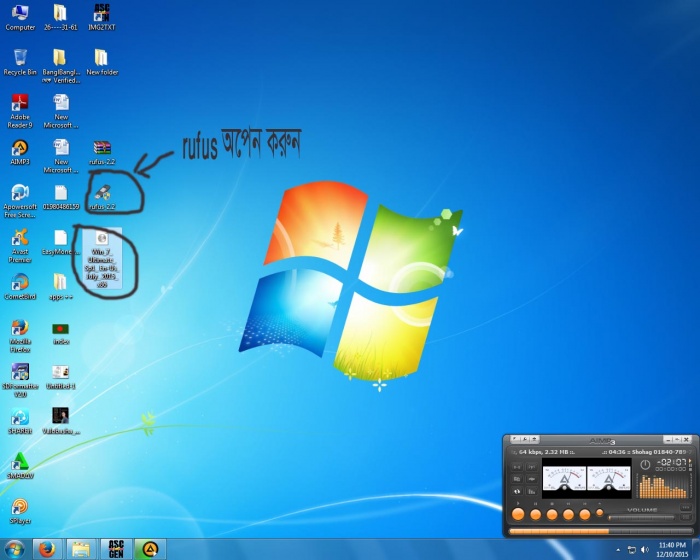Open SDFormatter V3.0 shortcut

(x=19, y=373)
